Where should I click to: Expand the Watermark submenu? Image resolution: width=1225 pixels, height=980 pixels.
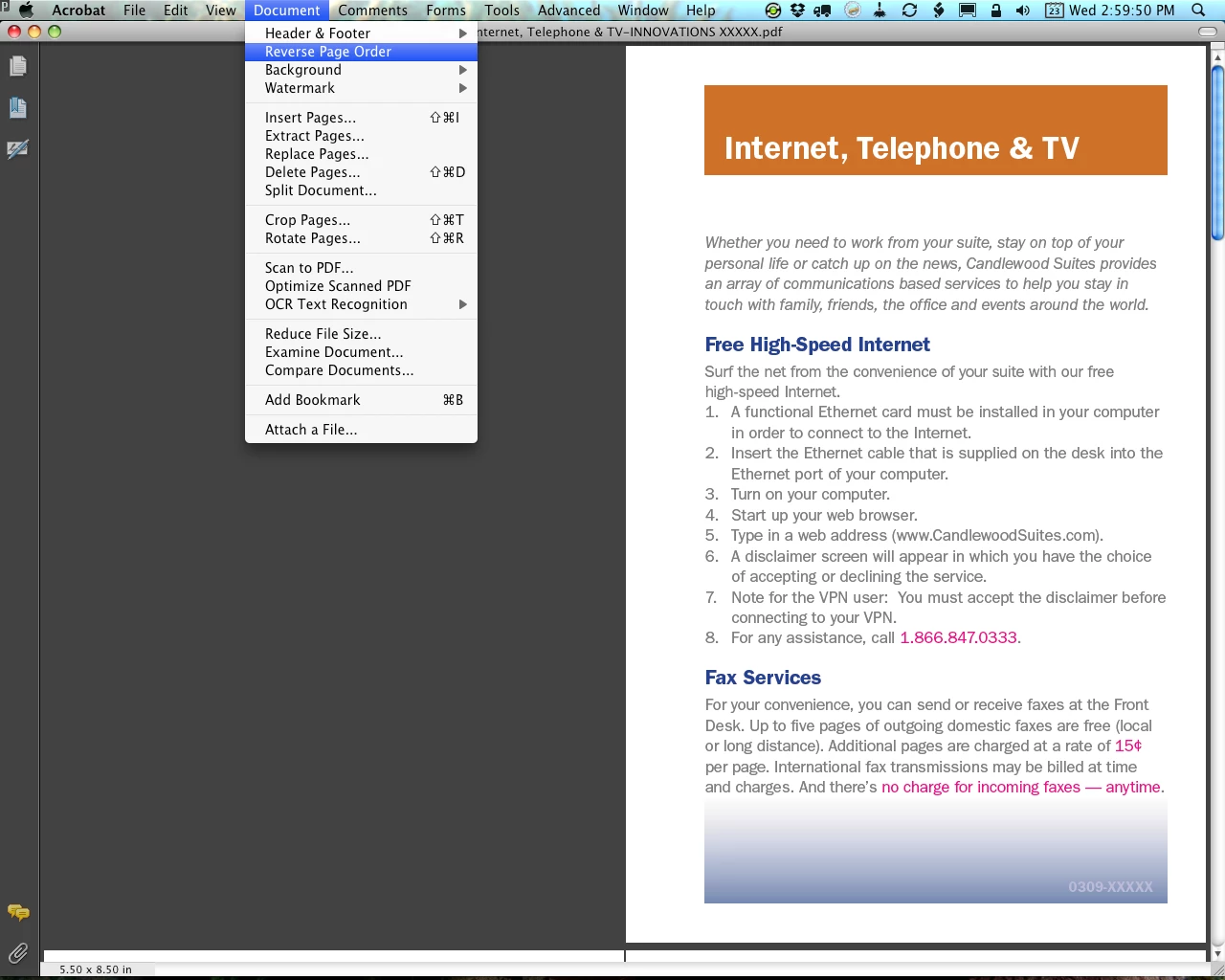coord(361,88)
